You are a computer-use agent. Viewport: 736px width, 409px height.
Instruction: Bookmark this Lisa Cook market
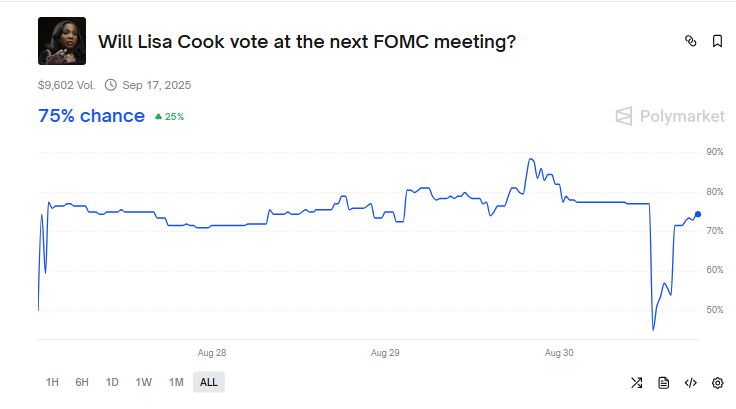[x=717, y=41]
